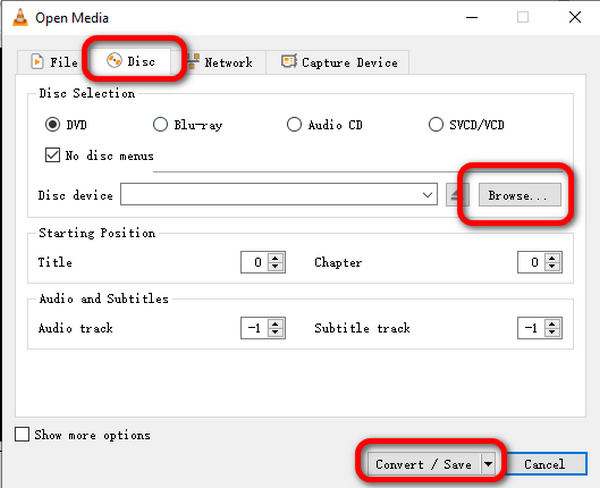The image size is (600, 488).
Task: Minimize the Open Media window
Action: pyautogui.click(x=472, y=17)
